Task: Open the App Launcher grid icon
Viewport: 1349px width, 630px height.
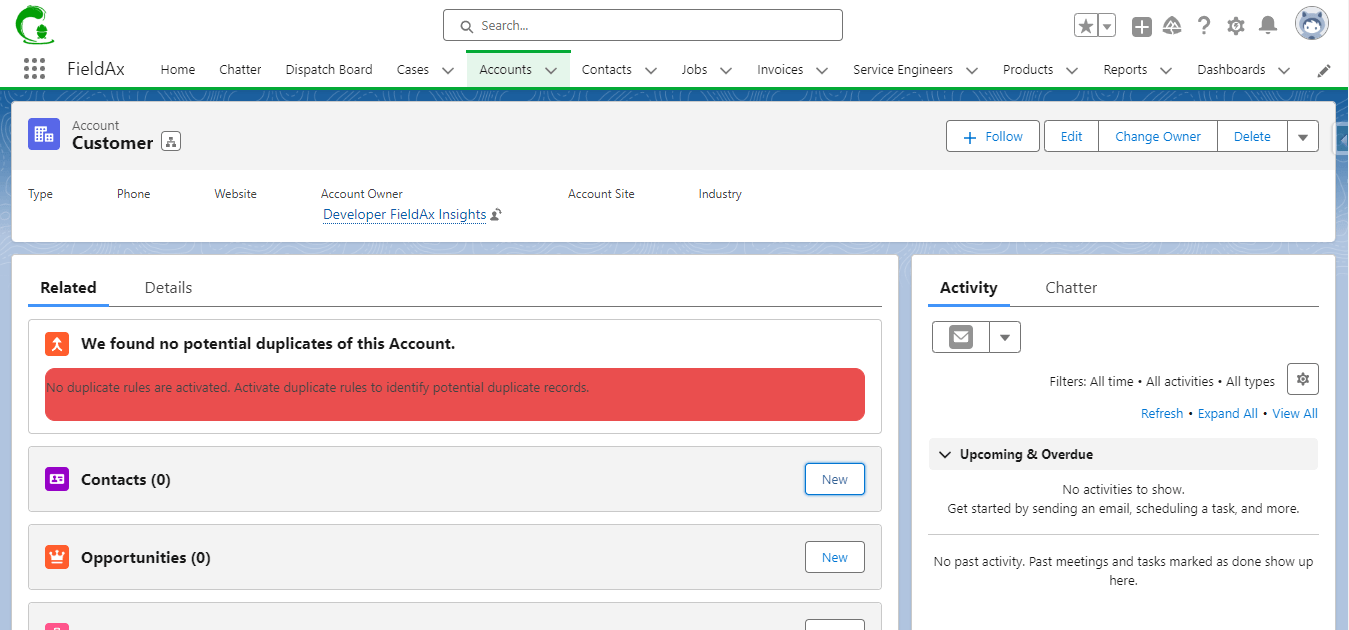Action: [x=34, y=69]
